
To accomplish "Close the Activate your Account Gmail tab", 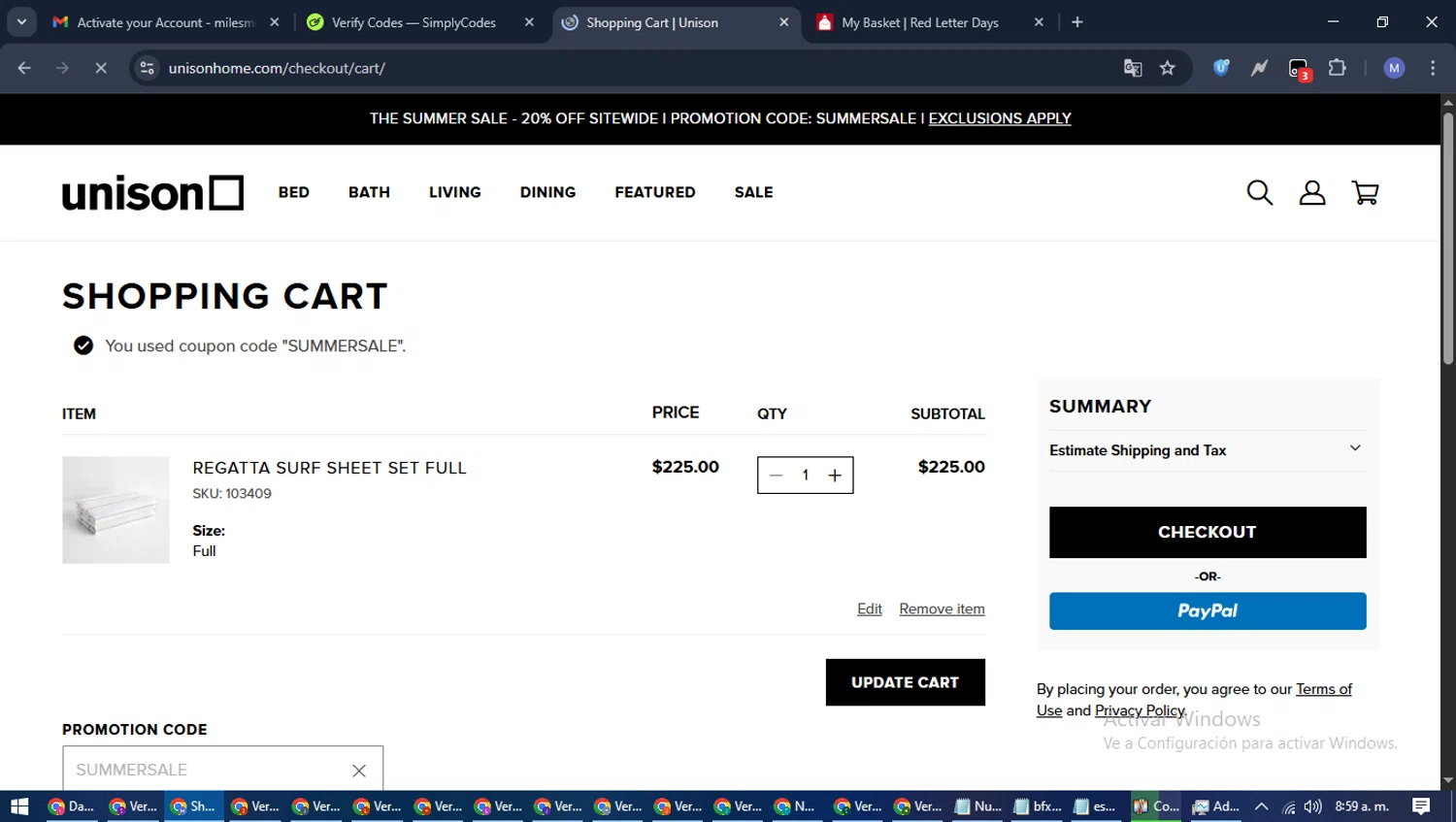I will [x=275, y=22].
